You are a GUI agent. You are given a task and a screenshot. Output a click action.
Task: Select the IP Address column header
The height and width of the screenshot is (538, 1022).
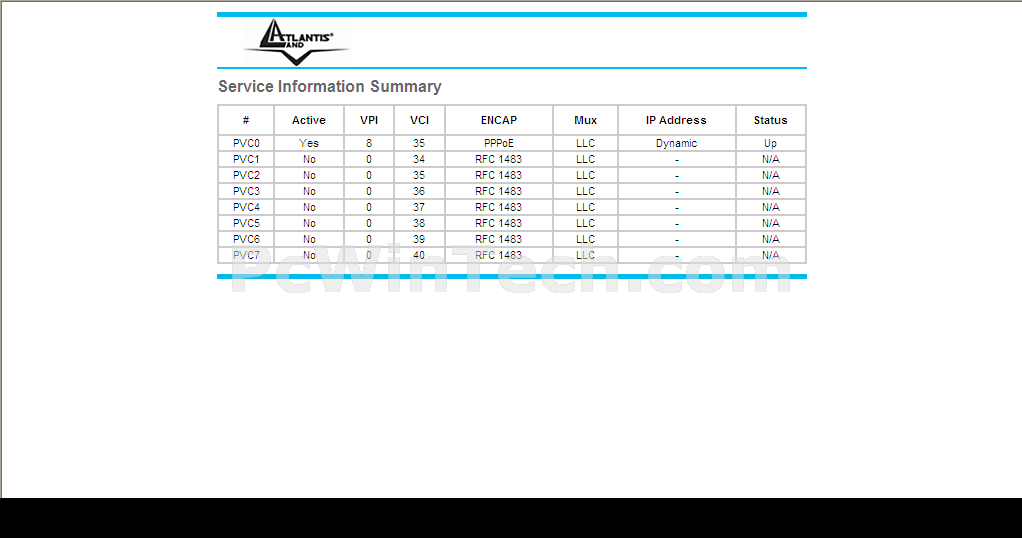pyautogui.click(x=676, y=120)
